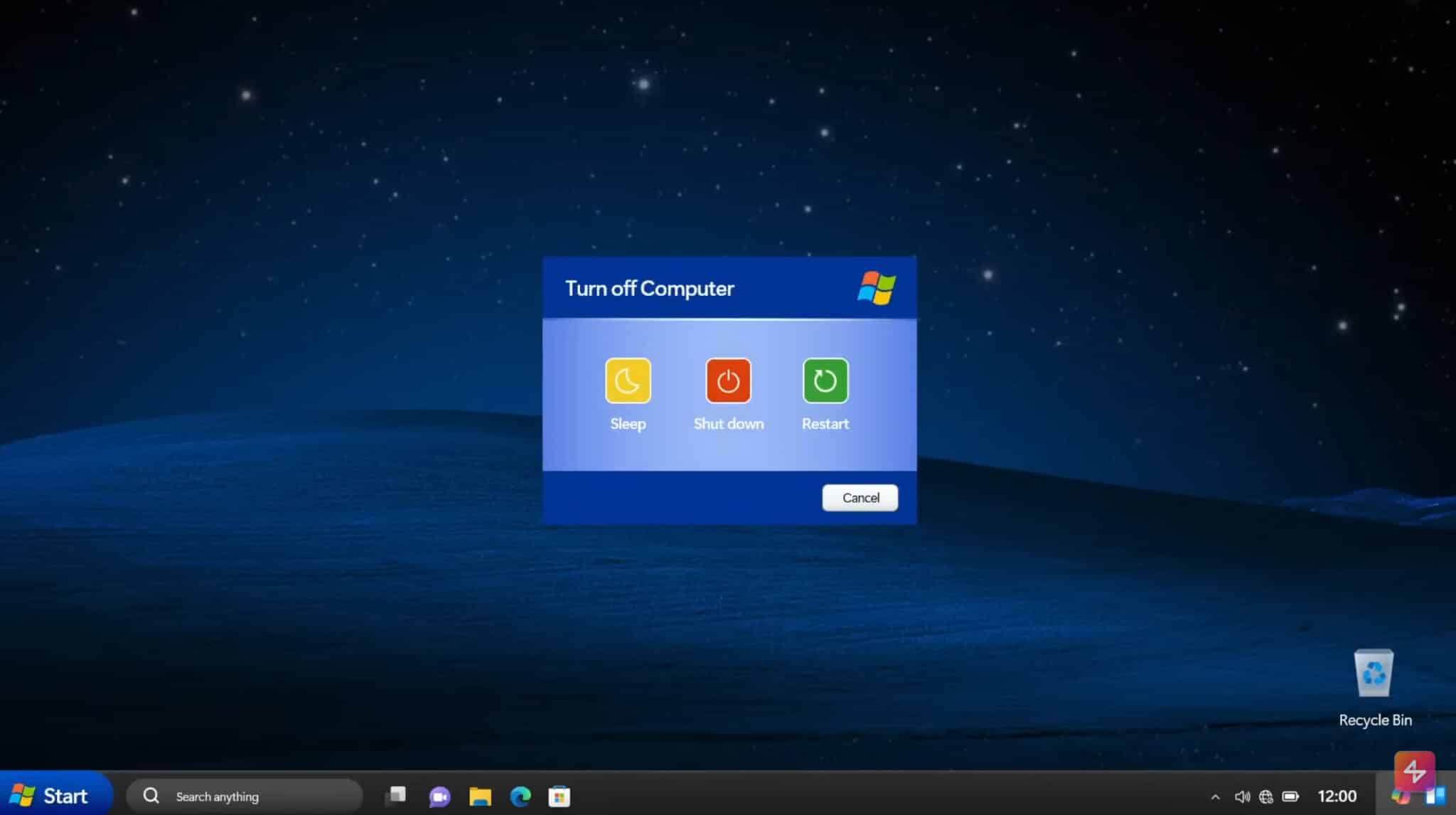Image resolution: width=1456 pixels, height=815 pixels.
Task: Click the Shut down text label
Action: (729, 424)
